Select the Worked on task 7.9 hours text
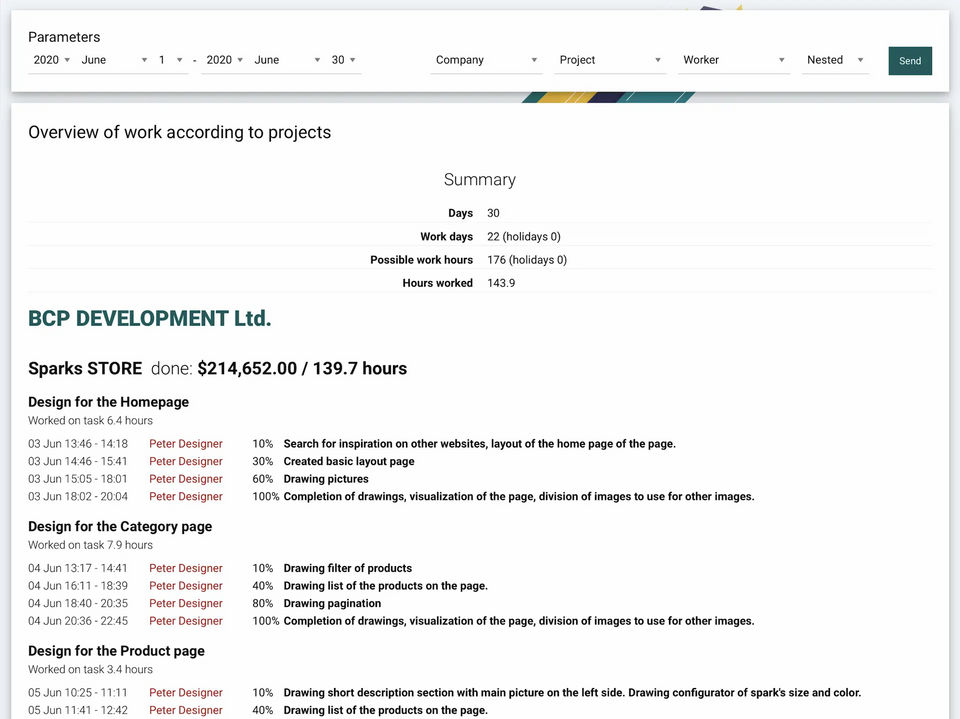The width and height of the screenshot is (960, 719). click(91, 544)
